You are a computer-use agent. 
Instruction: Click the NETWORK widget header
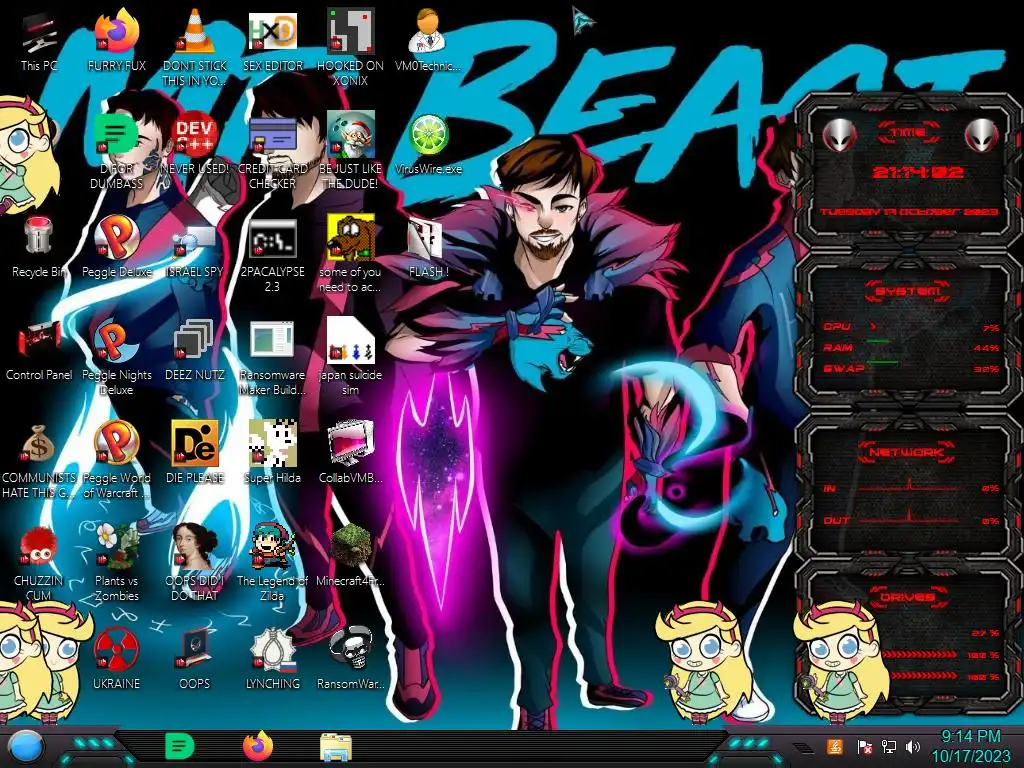[x=906, y=452]
